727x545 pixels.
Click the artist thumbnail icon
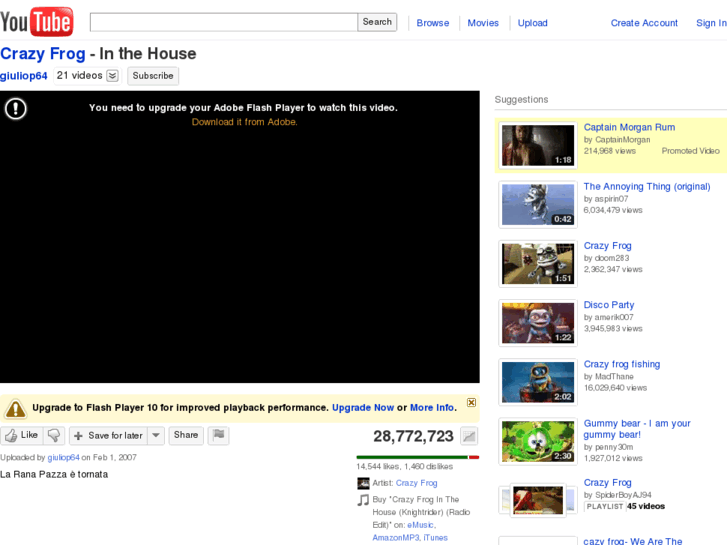pos(363,483)
